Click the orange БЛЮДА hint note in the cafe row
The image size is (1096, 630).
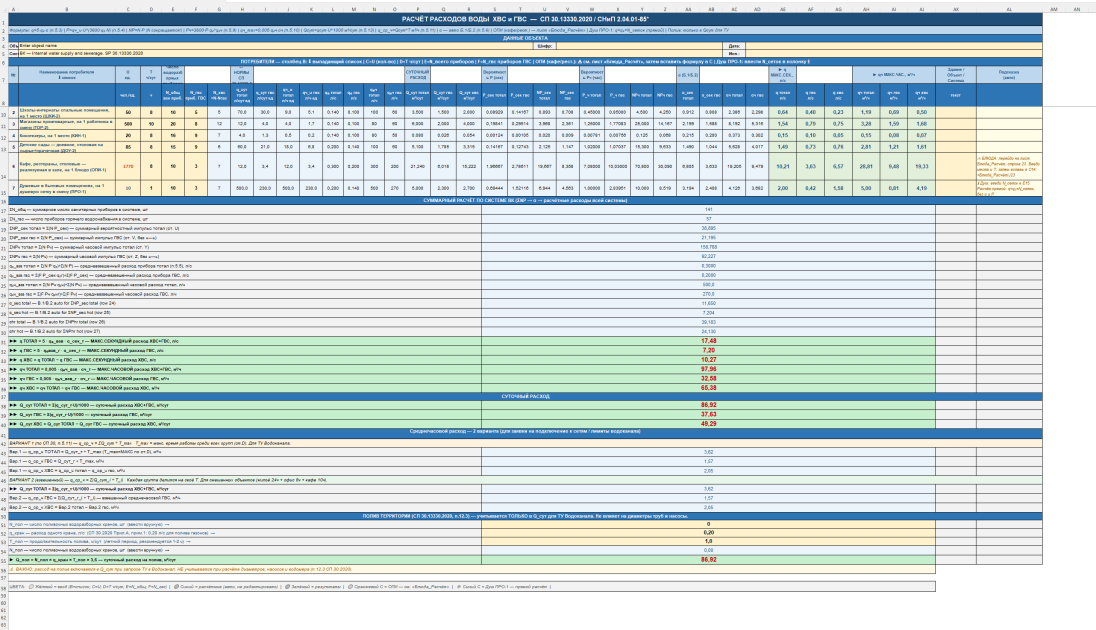pyautogui.click(x=1009, y=164)
